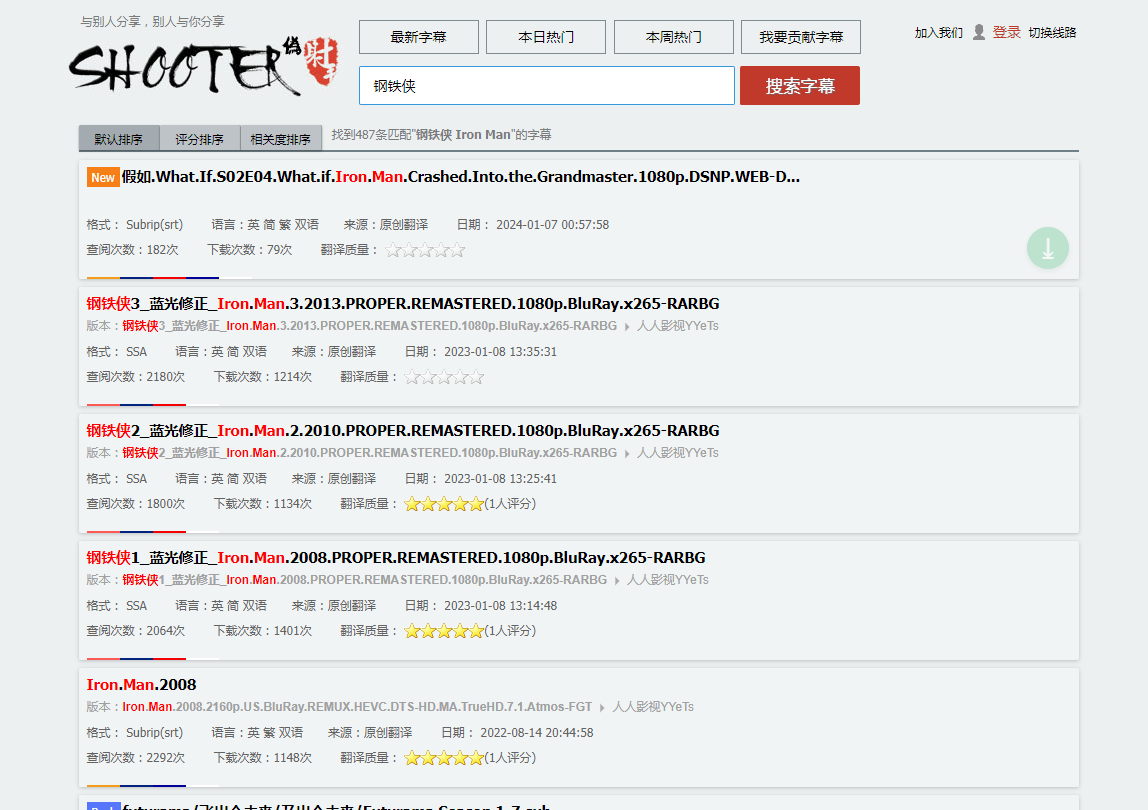
Task: Click the orange New badge on first result
Action: point(103,177)
